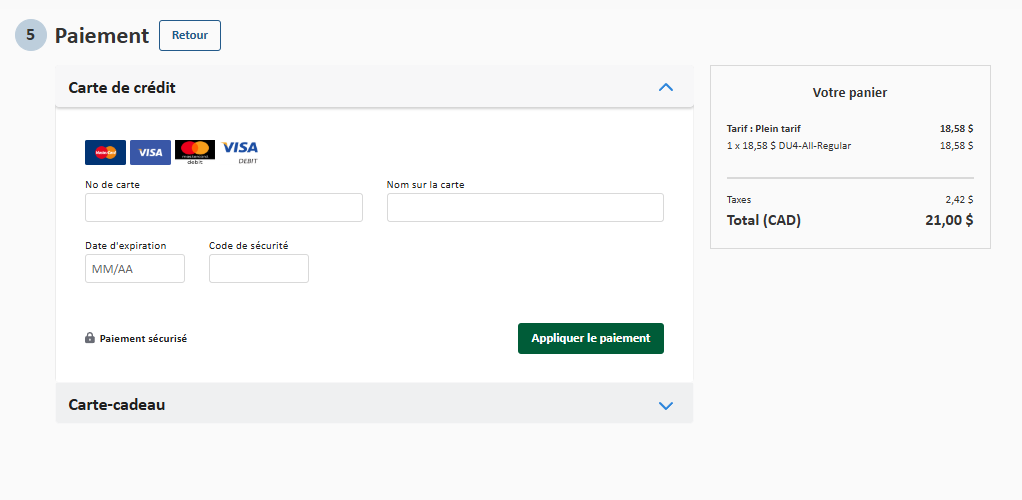This screenshot has height=500, width=1022.
Task: Click the Mastercard debit logo
Action: tap(195, 151)
